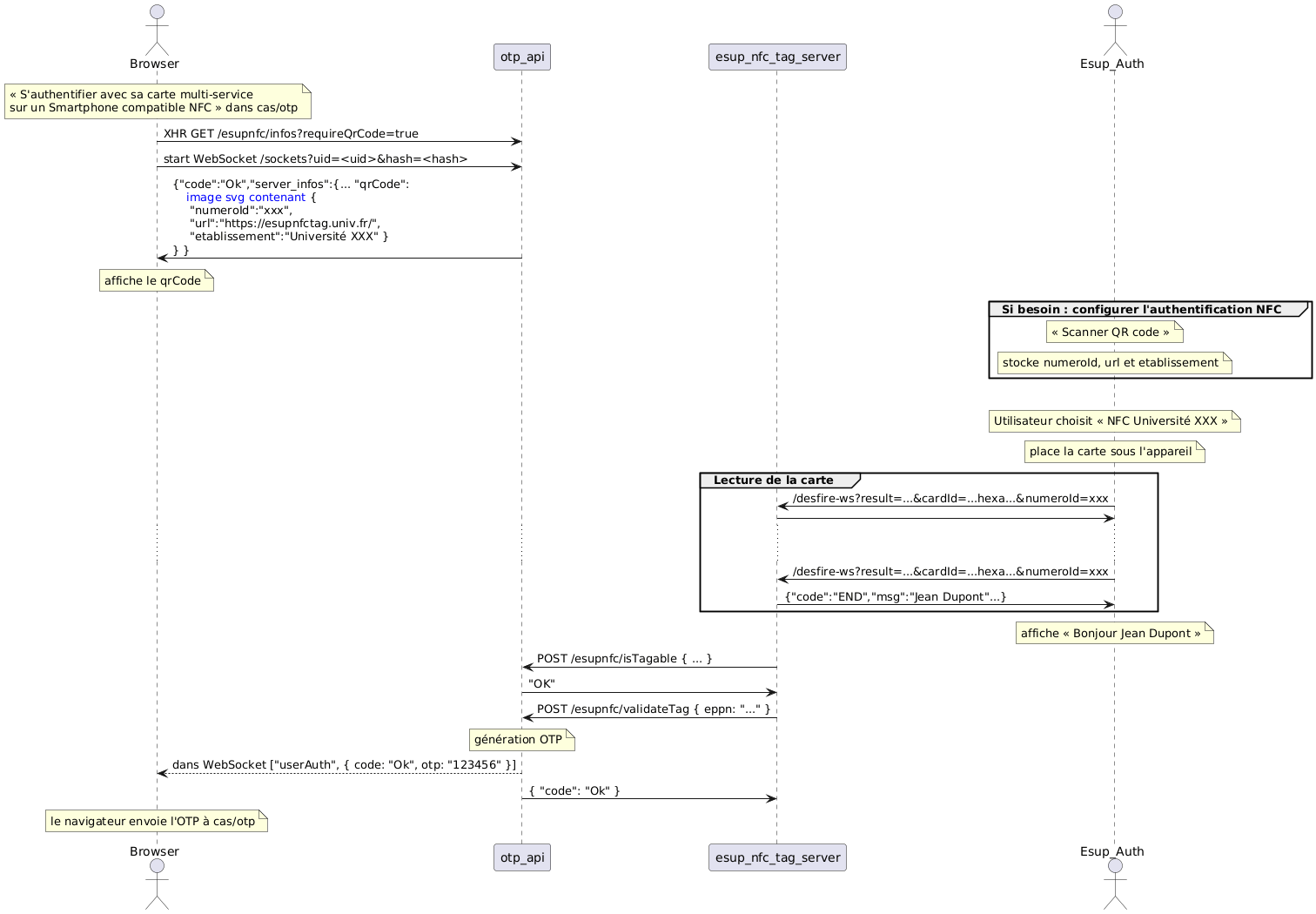Image resolution: width=1316 pixels, height=914 pixels.
Task: Click the 'le navigateur envoie l'OTP à cas/otp' note
Action: click(x=156, y=821)
